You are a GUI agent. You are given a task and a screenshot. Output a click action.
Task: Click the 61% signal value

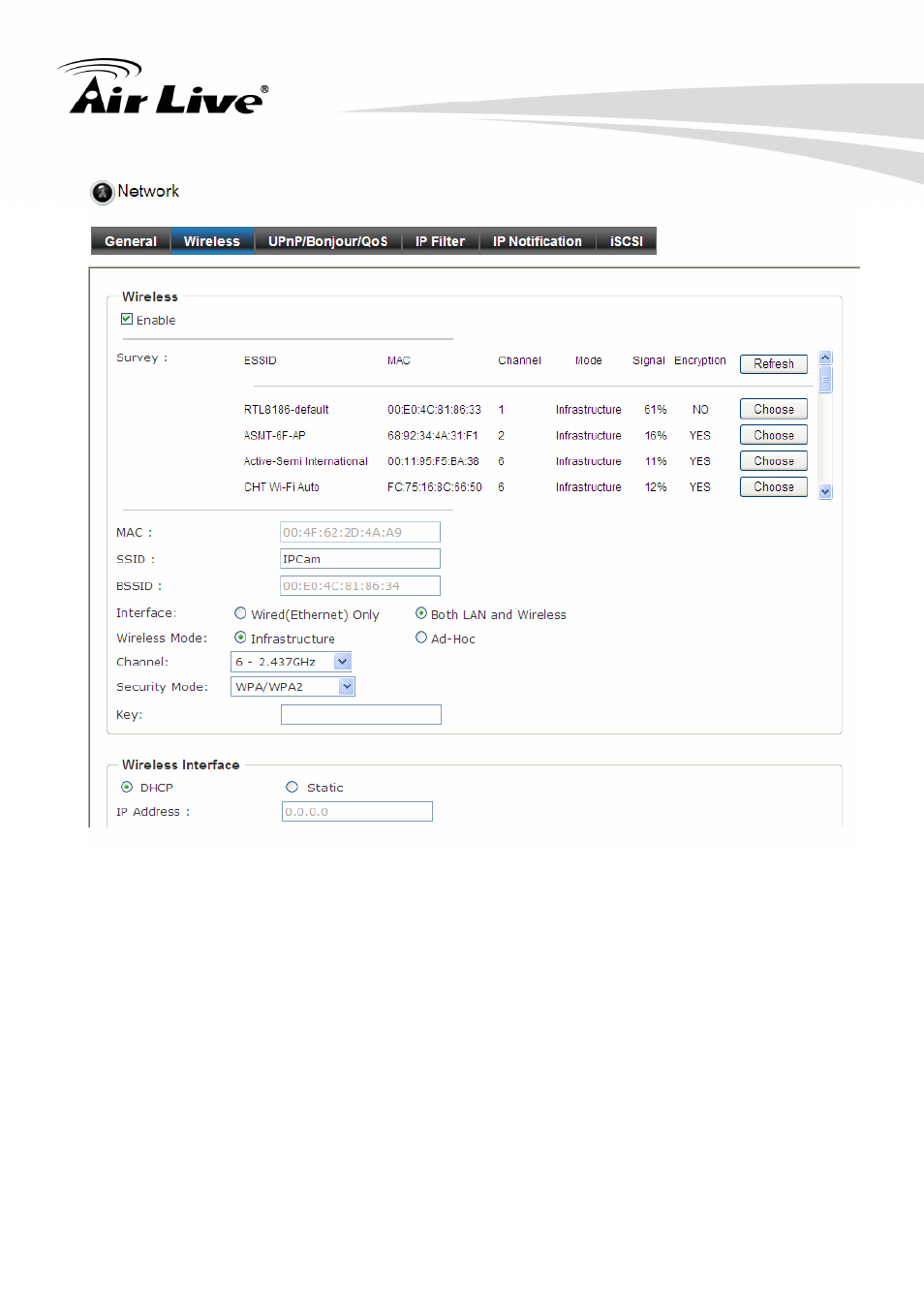tap(656, 410)
